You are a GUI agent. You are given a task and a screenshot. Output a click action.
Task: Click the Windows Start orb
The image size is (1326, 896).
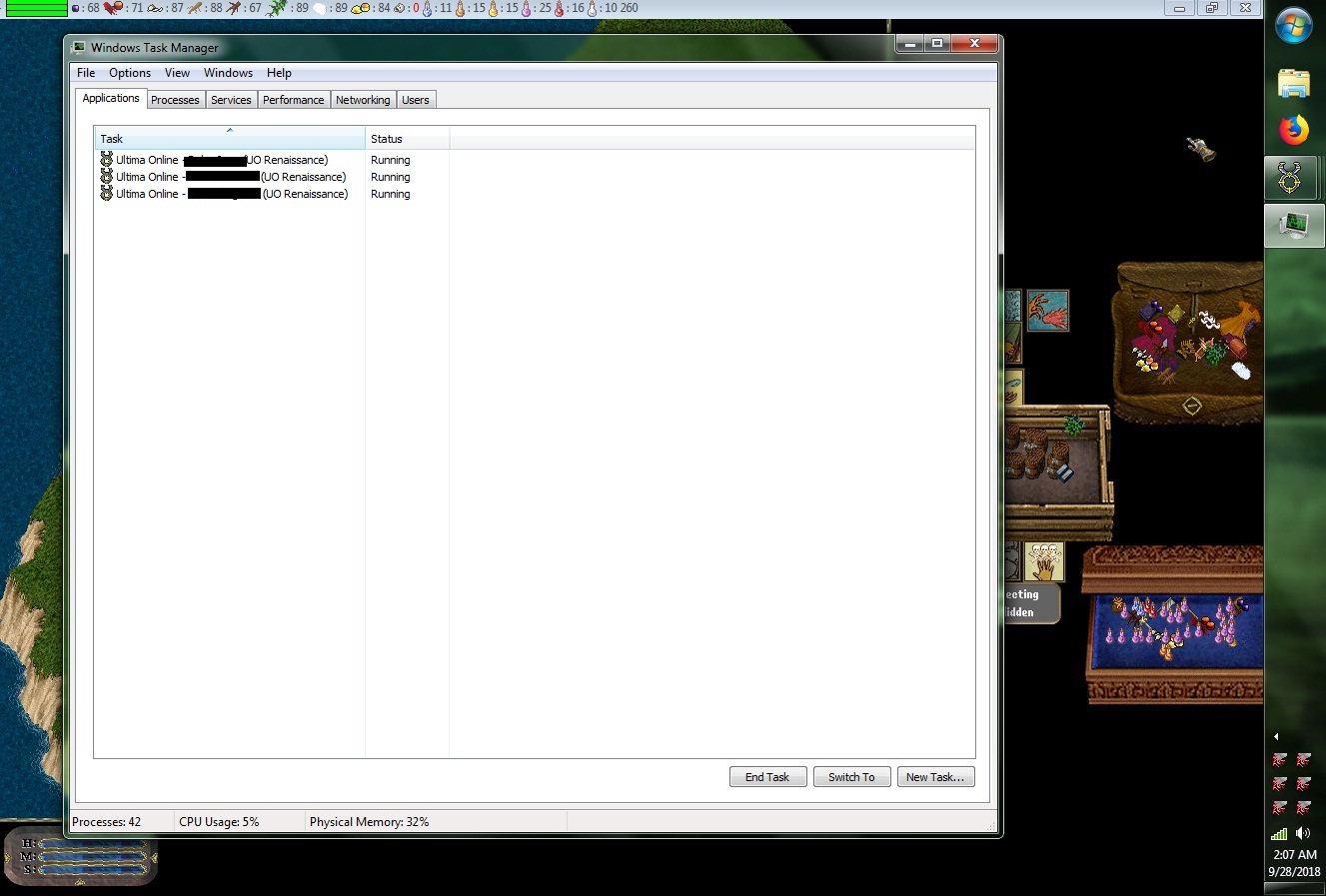tap(1294, 26)
